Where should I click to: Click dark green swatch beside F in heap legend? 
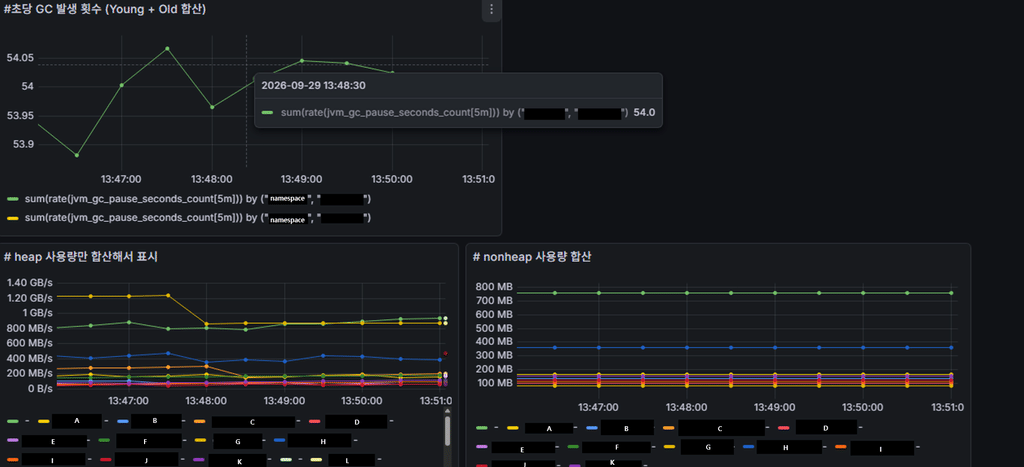click(104, 441)
